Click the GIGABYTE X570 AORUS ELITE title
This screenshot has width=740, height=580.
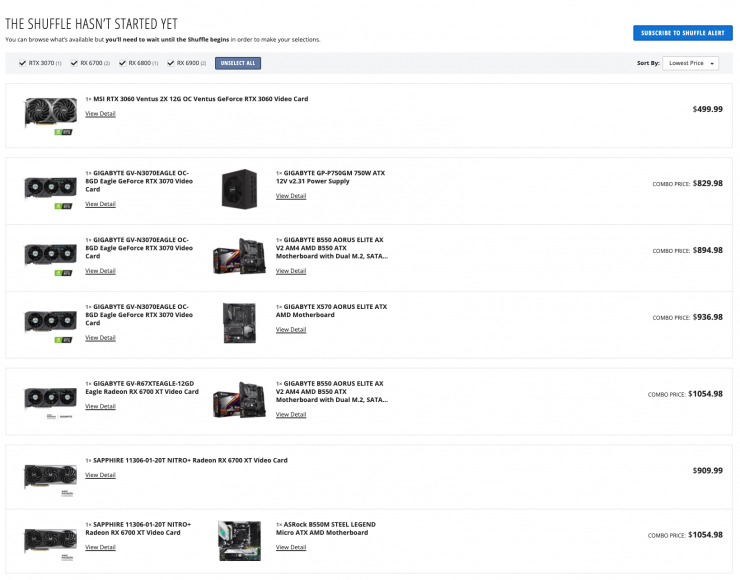pyautogui.click(x=331, y=311)
